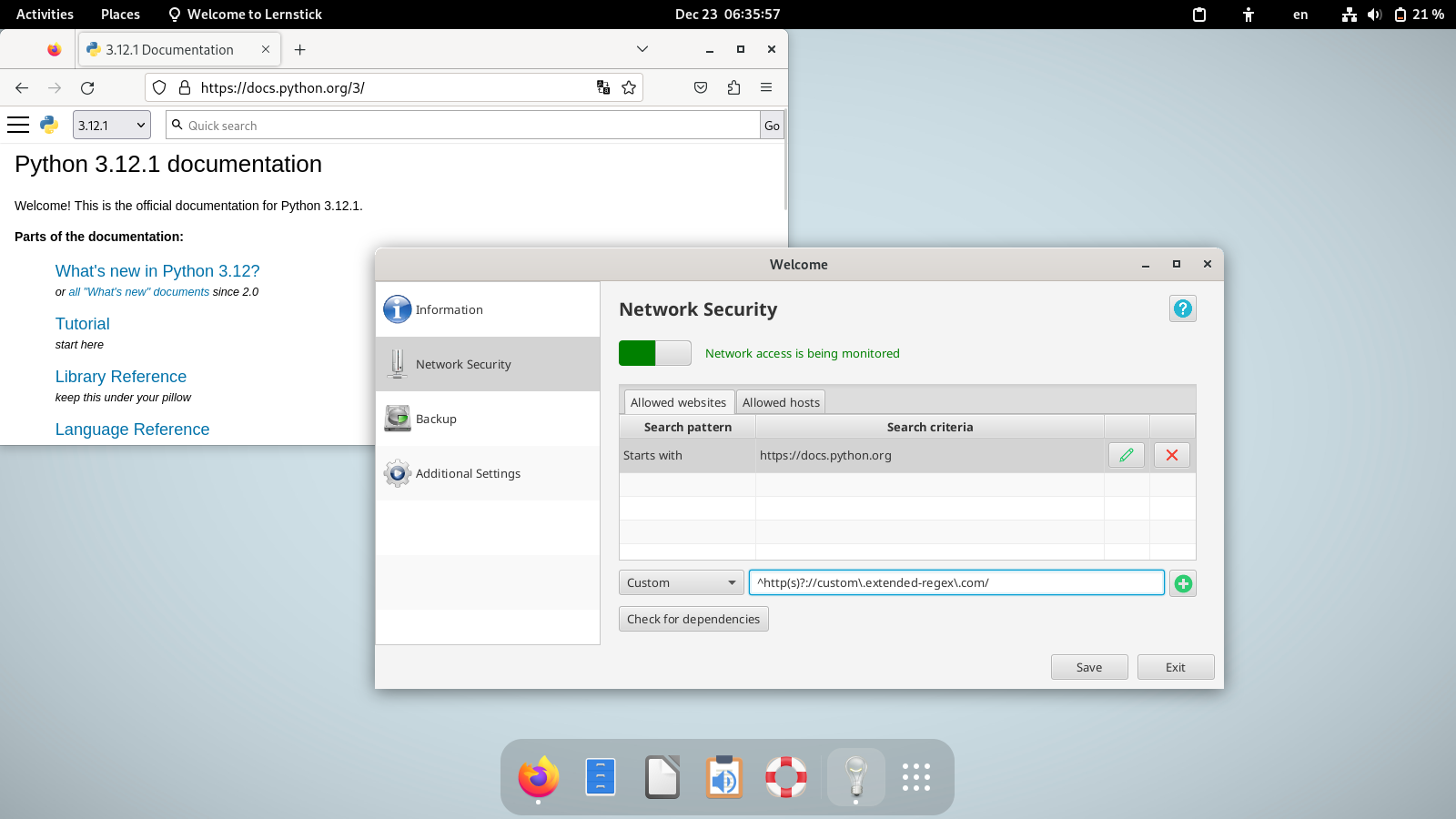
Task: Open Activities overview
Action: [x=45, y=15]
